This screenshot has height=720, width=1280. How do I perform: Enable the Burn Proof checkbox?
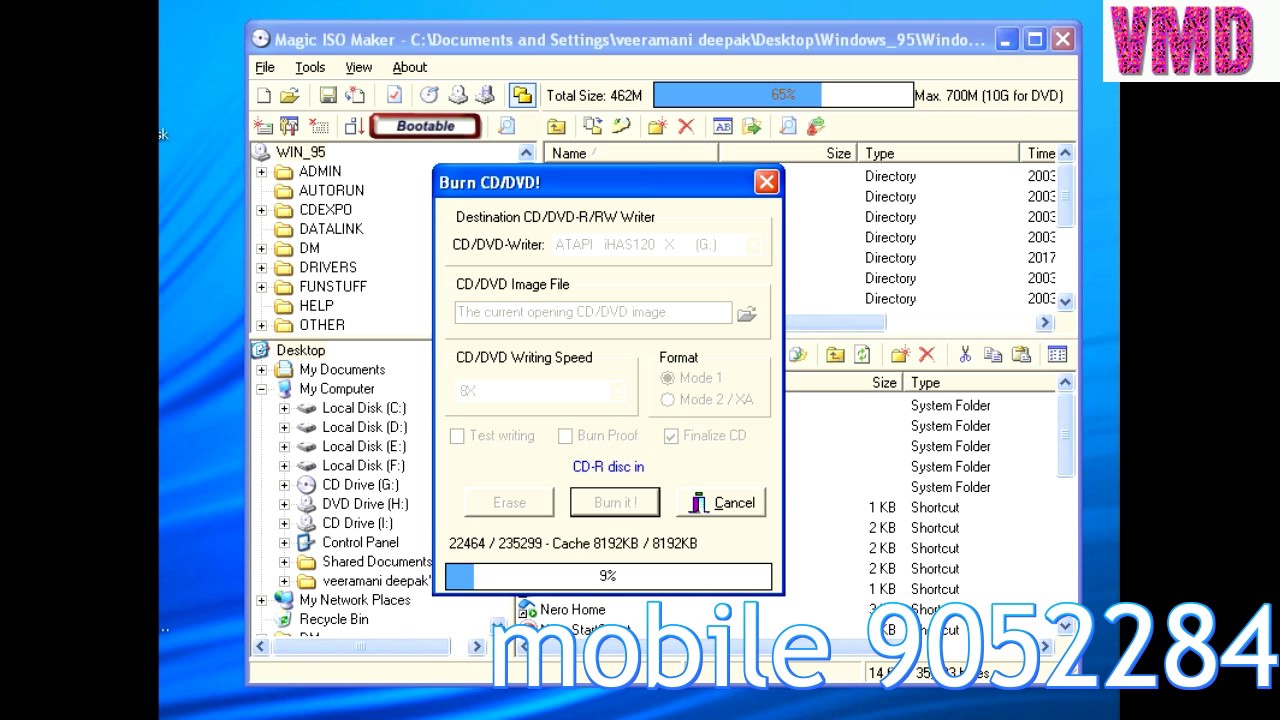click(565, 436)
